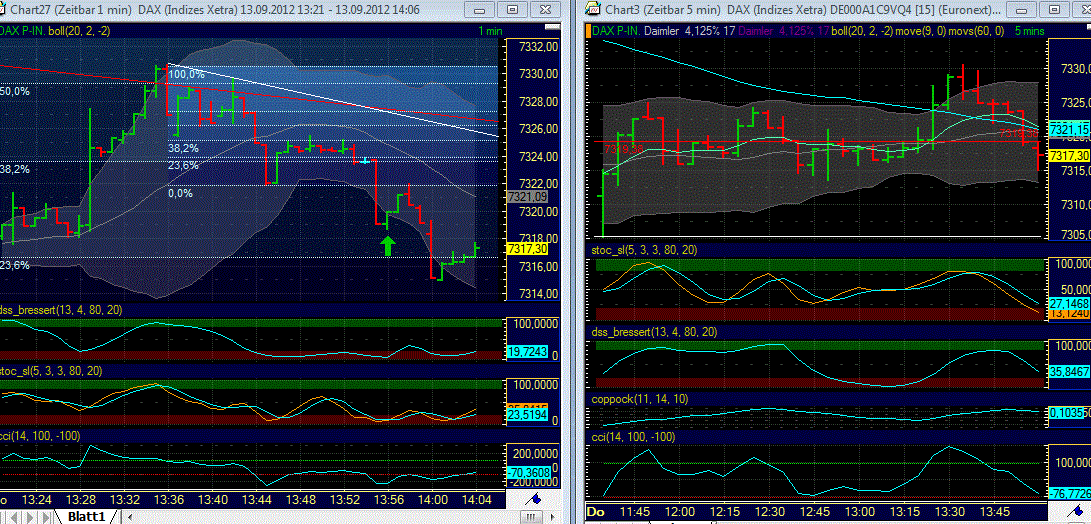Image resolution: width=1091 pixels, height=524 pixels.
Task: Go to the previous sheet with the left arrow
Action: 14,516
